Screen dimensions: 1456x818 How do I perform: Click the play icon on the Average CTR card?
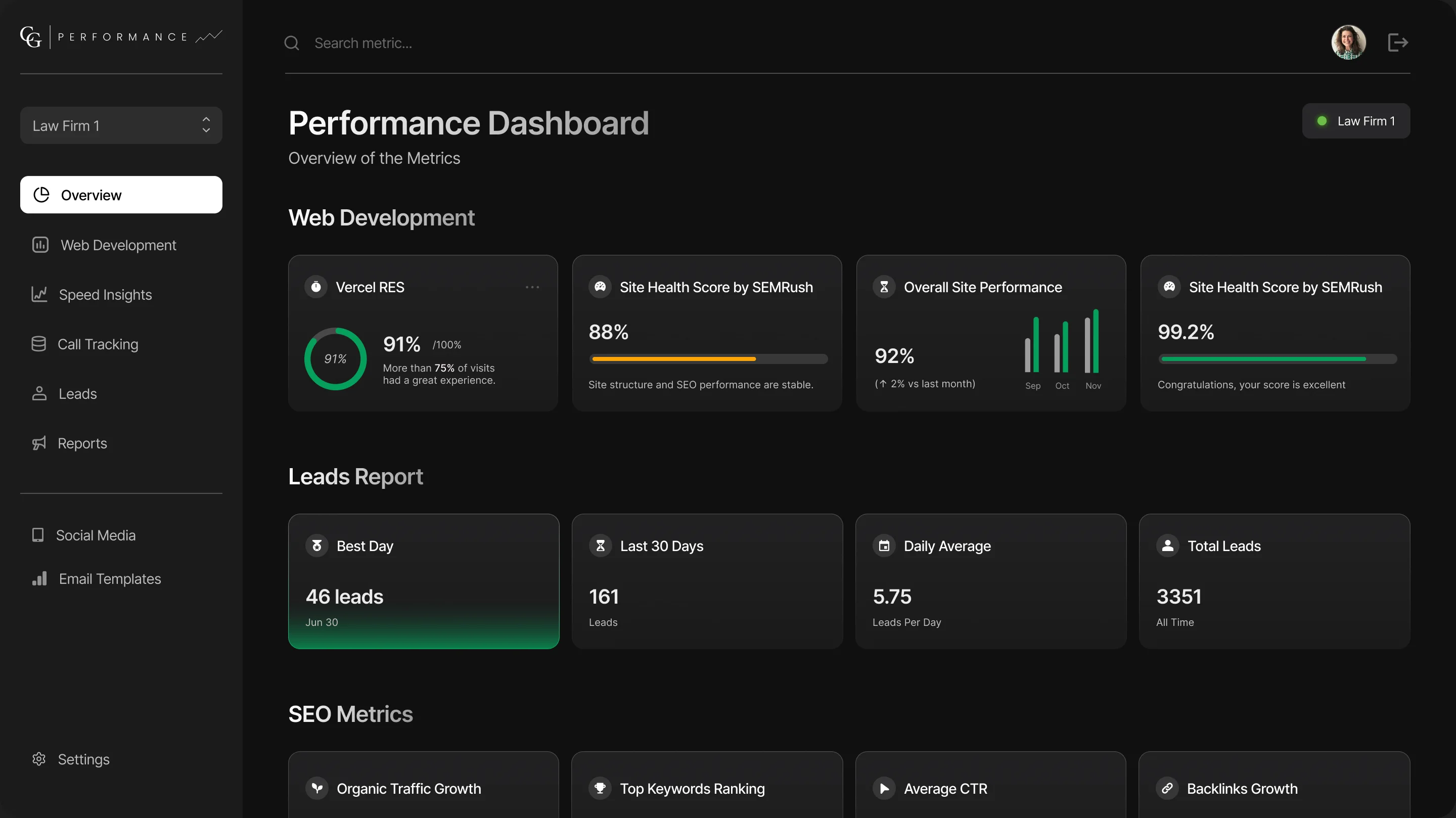coord(884,788)
